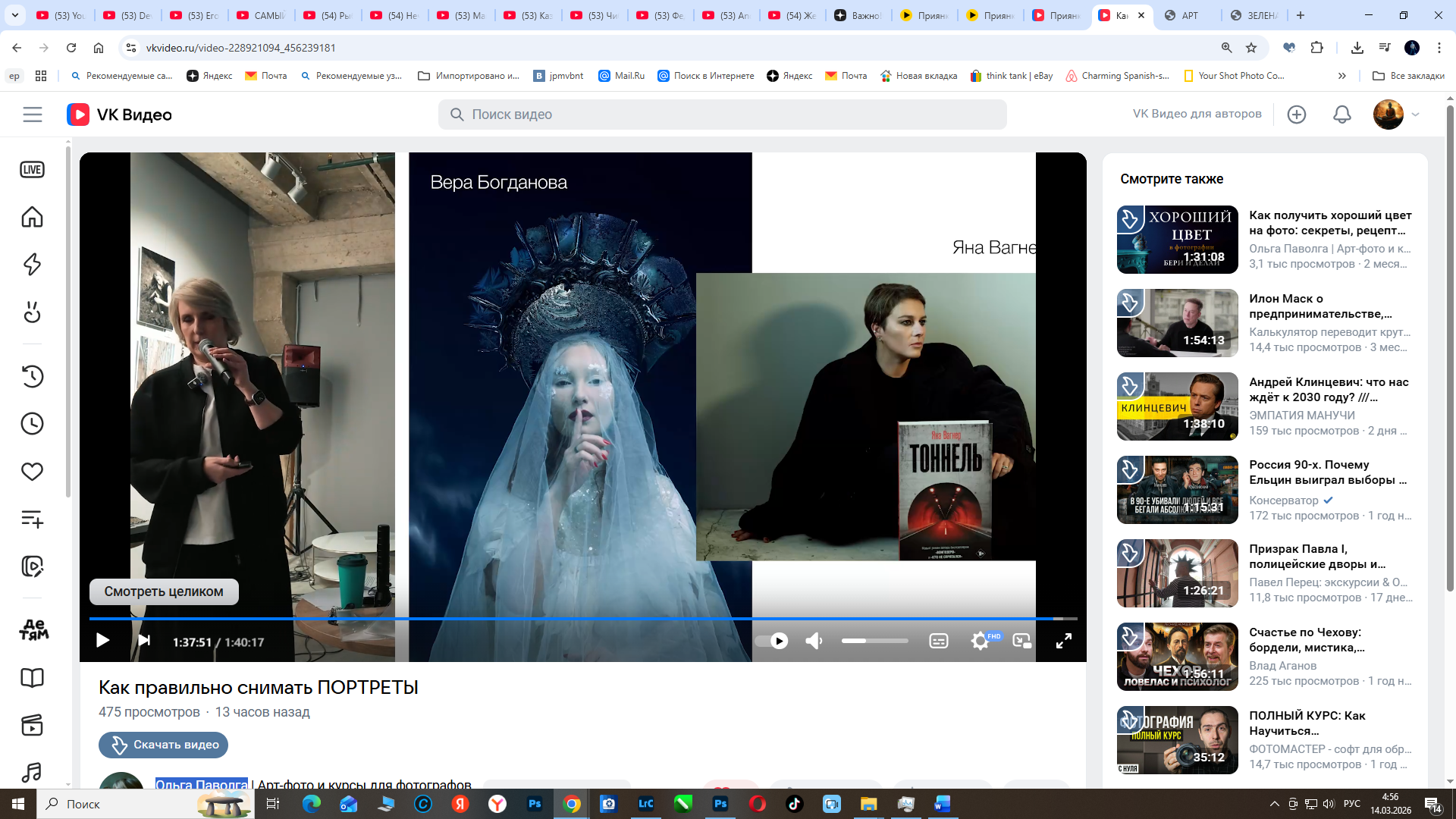Open the Mail.Ru bookmark

tap(621, 76)
